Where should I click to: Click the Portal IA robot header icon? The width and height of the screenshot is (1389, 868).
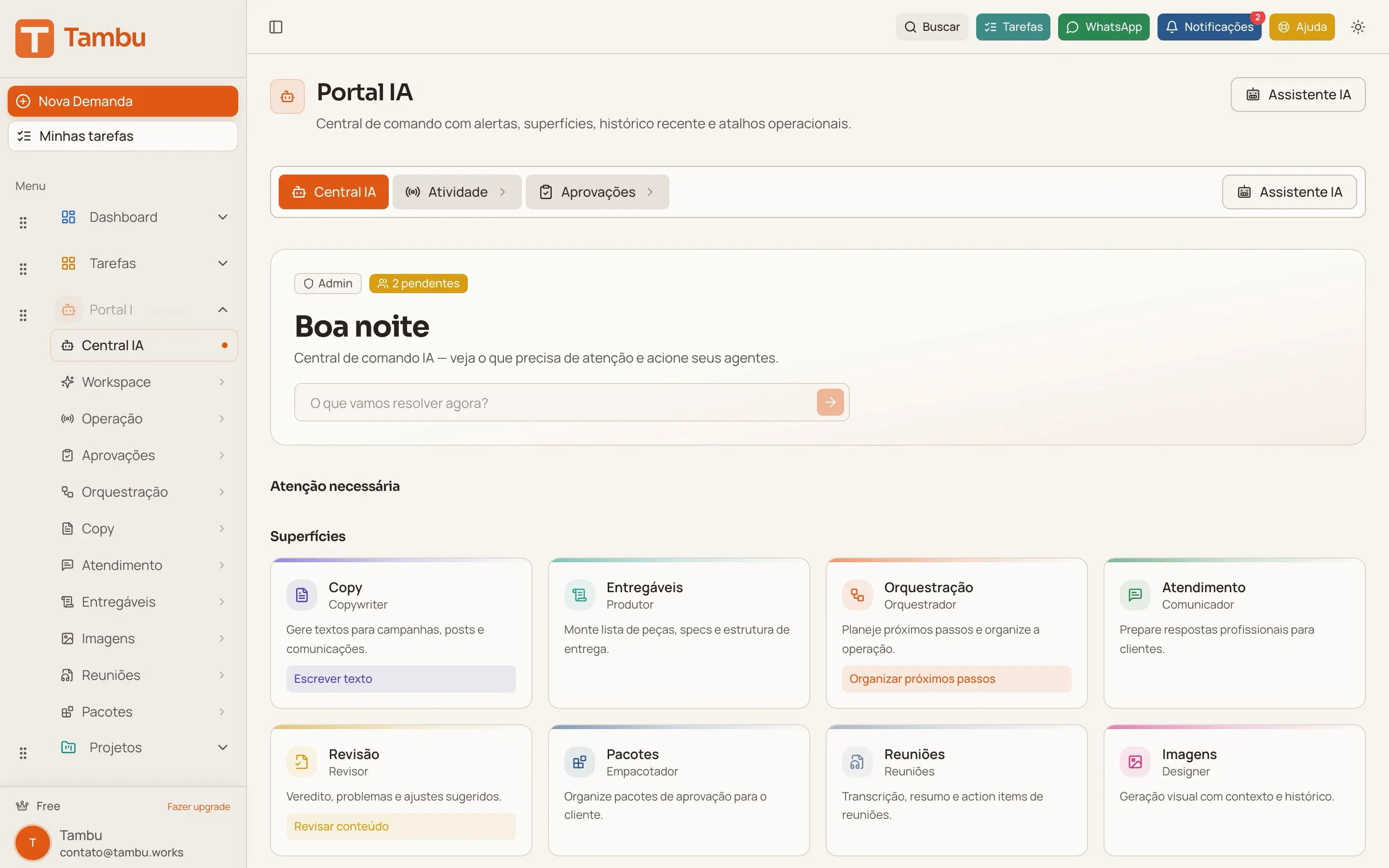point(287,96)
